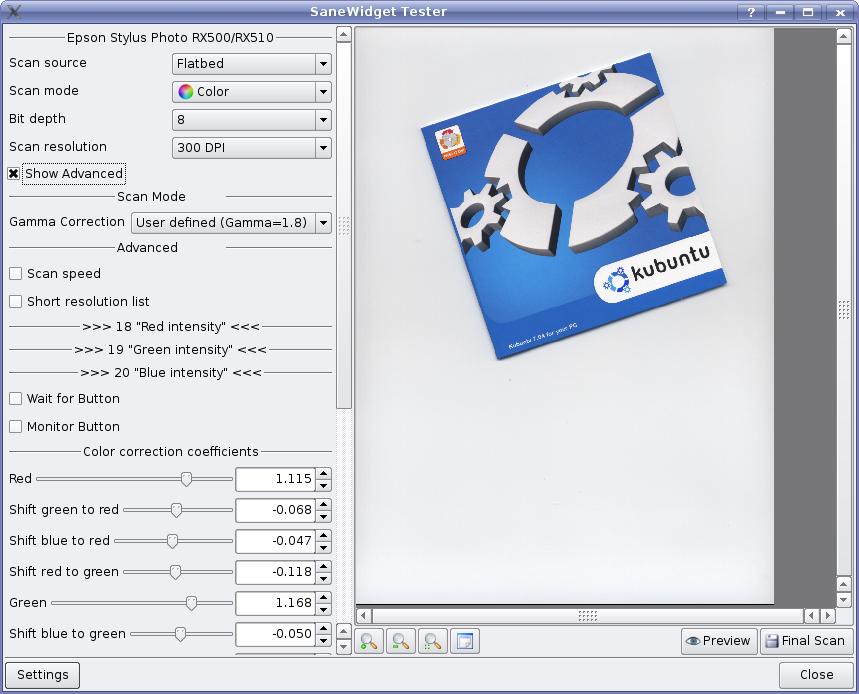The image size is (859, 694).
Task: Click the preview horizontal scroll right arrow
Action: 828,616
